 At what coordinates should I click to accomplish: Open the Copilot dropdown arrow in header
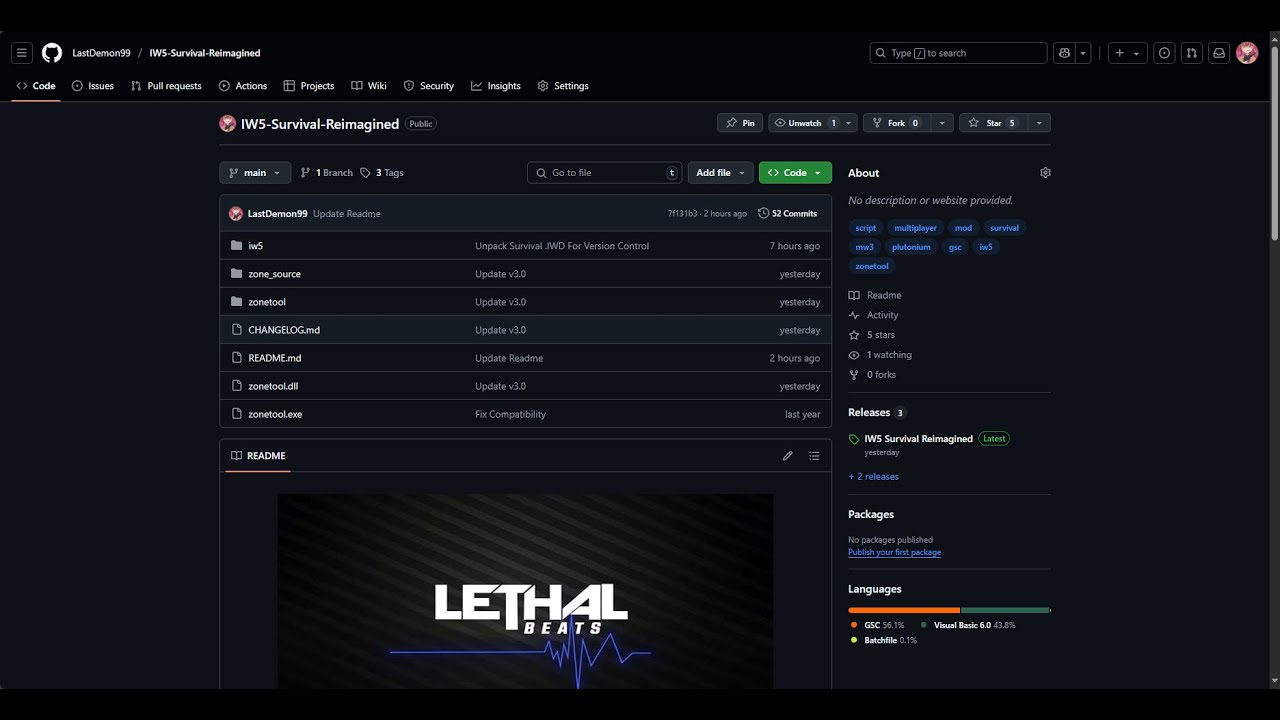[1083, 53]
